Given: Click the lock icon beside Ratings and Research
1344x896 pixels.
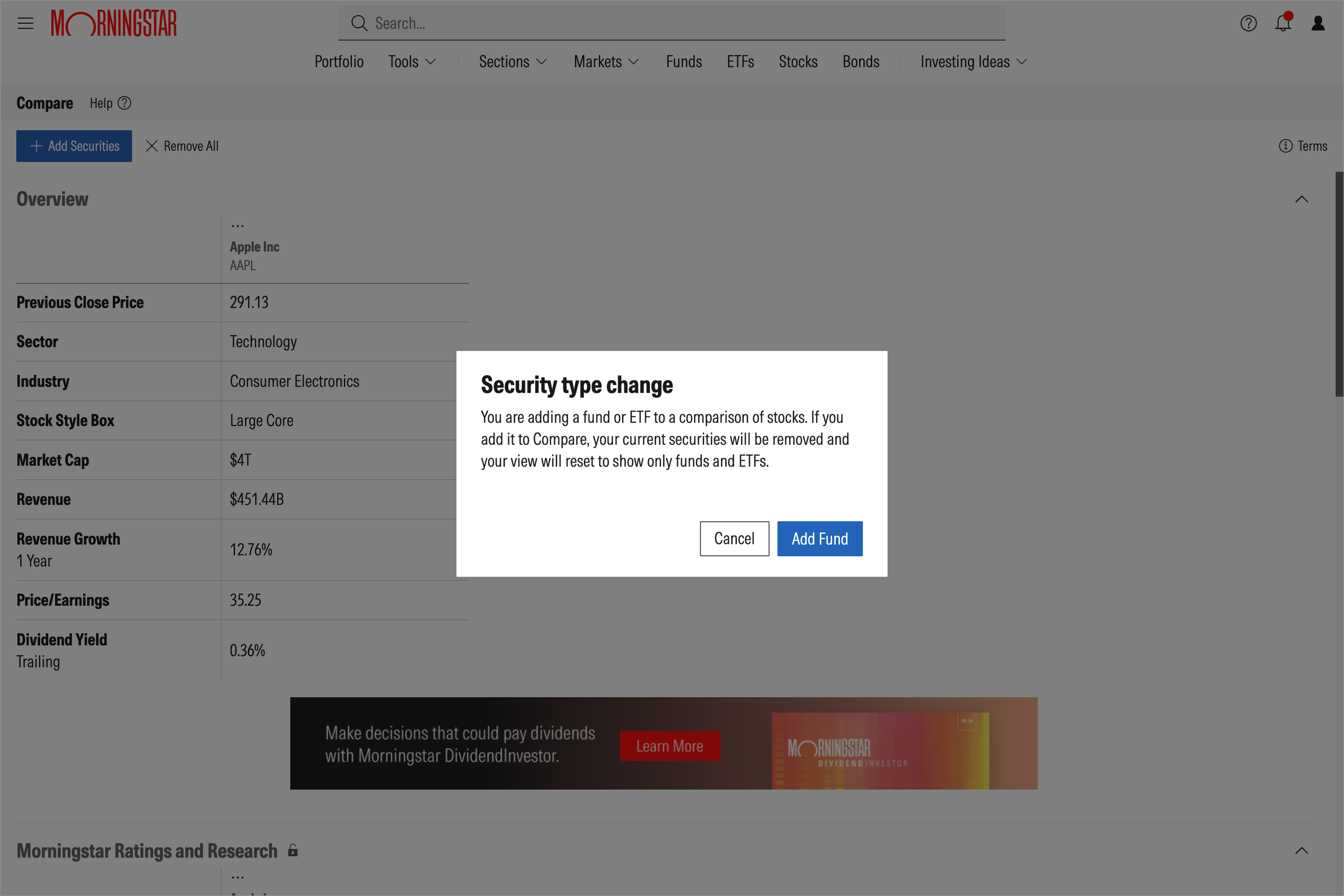Looking at the screenshot, I should pyautogui.click(x=293, y=850).
